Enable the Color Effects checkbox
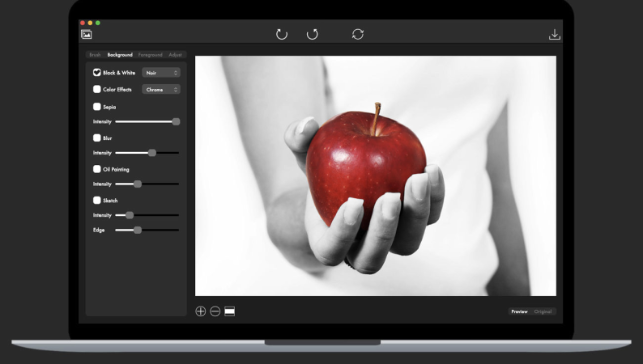This screenshot has width=643, height=364. (97, 89)
